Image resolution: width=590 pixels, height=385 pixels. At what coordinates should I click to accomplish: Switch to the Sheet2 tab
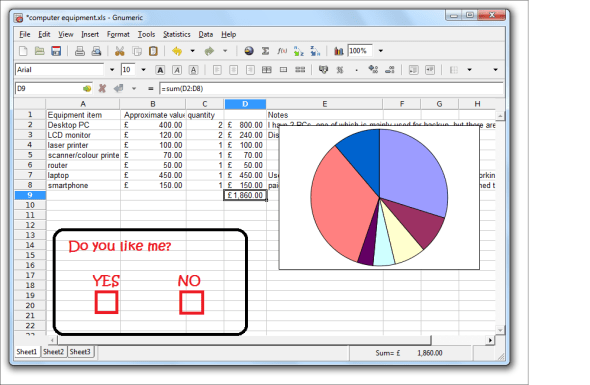click(x=53, y=352)
